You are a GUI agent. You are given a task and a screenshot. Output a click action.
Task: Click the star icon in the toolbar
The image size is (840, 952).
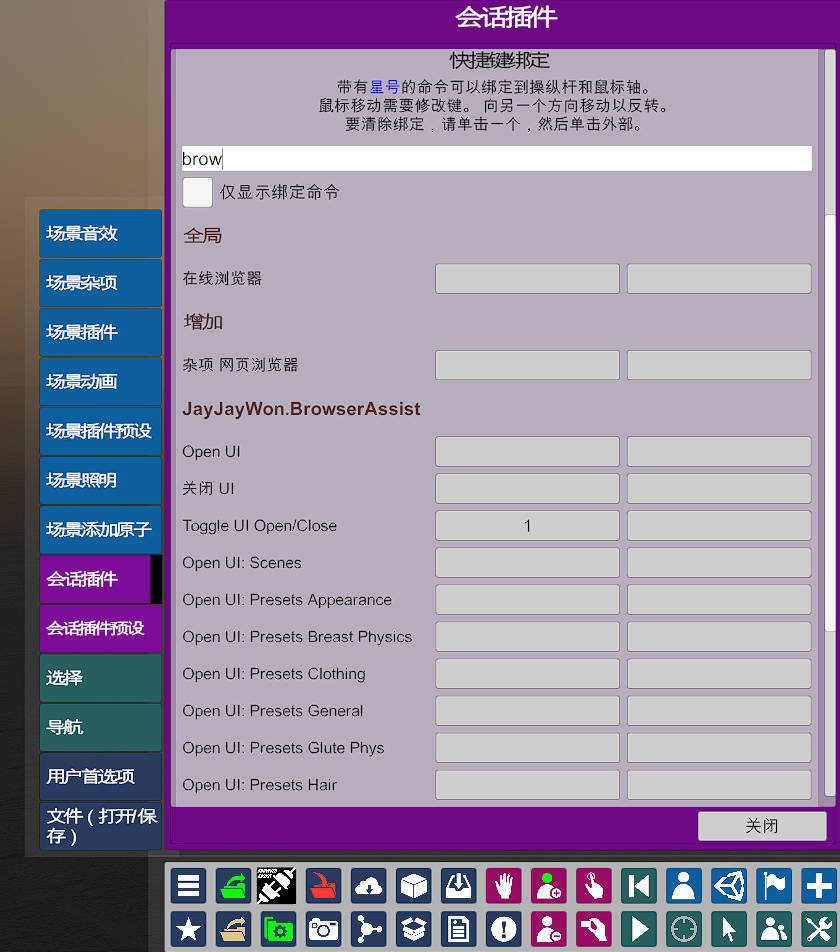188,929
